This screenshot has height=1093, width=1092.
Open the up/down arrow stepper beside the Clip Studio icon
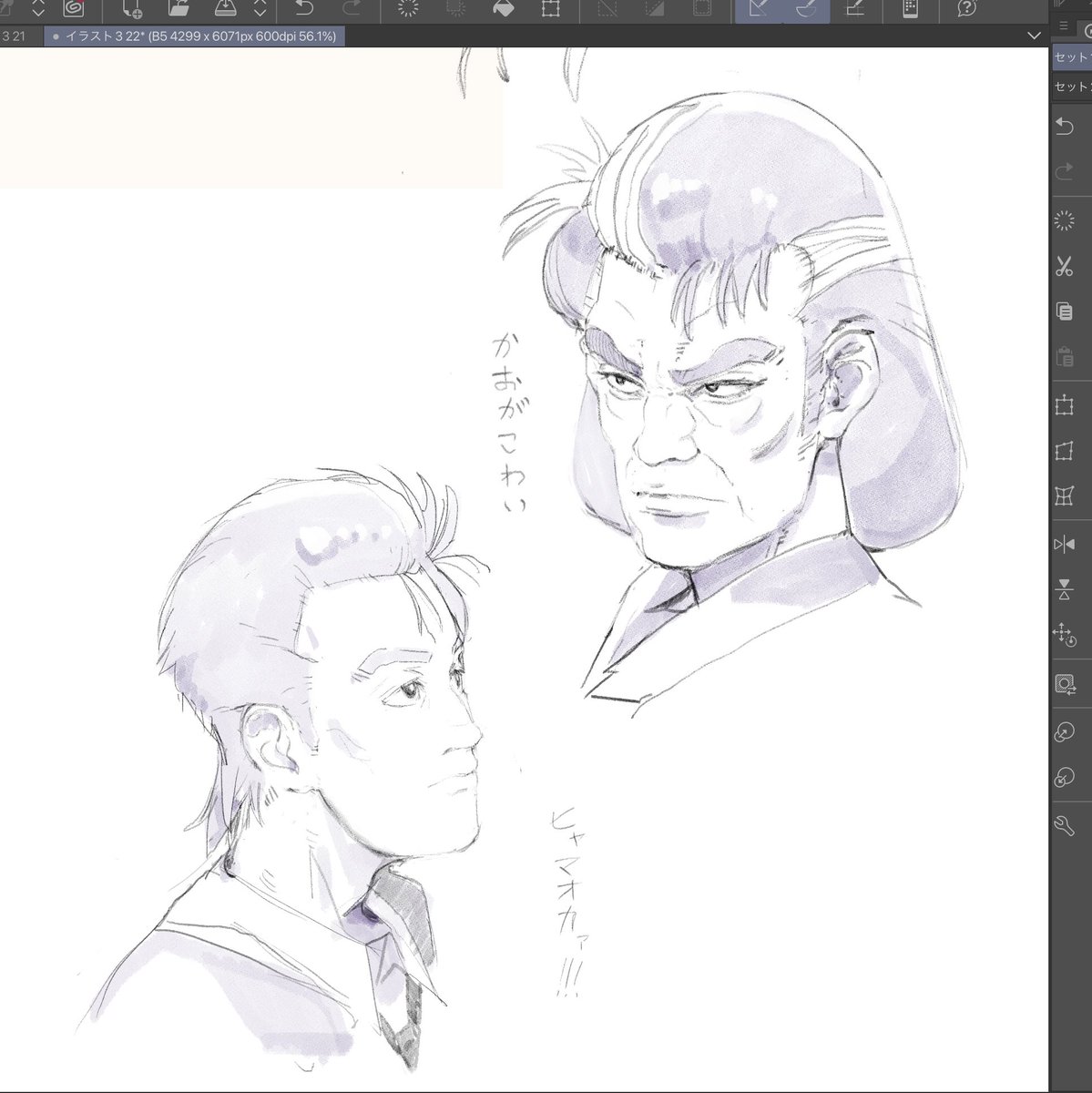tap(38, 9)
